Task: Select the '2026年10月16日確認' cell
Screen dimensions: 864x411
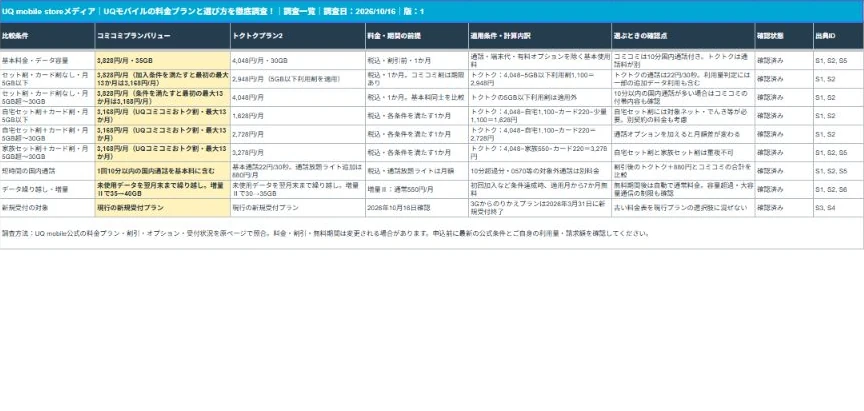Action: (x=417, y=208)
